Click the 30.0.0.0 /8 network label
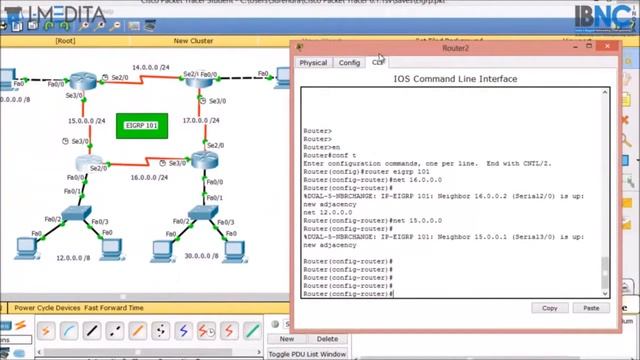Image resolution: width=640 pixels, height=360 pixels. coord(202,256)
